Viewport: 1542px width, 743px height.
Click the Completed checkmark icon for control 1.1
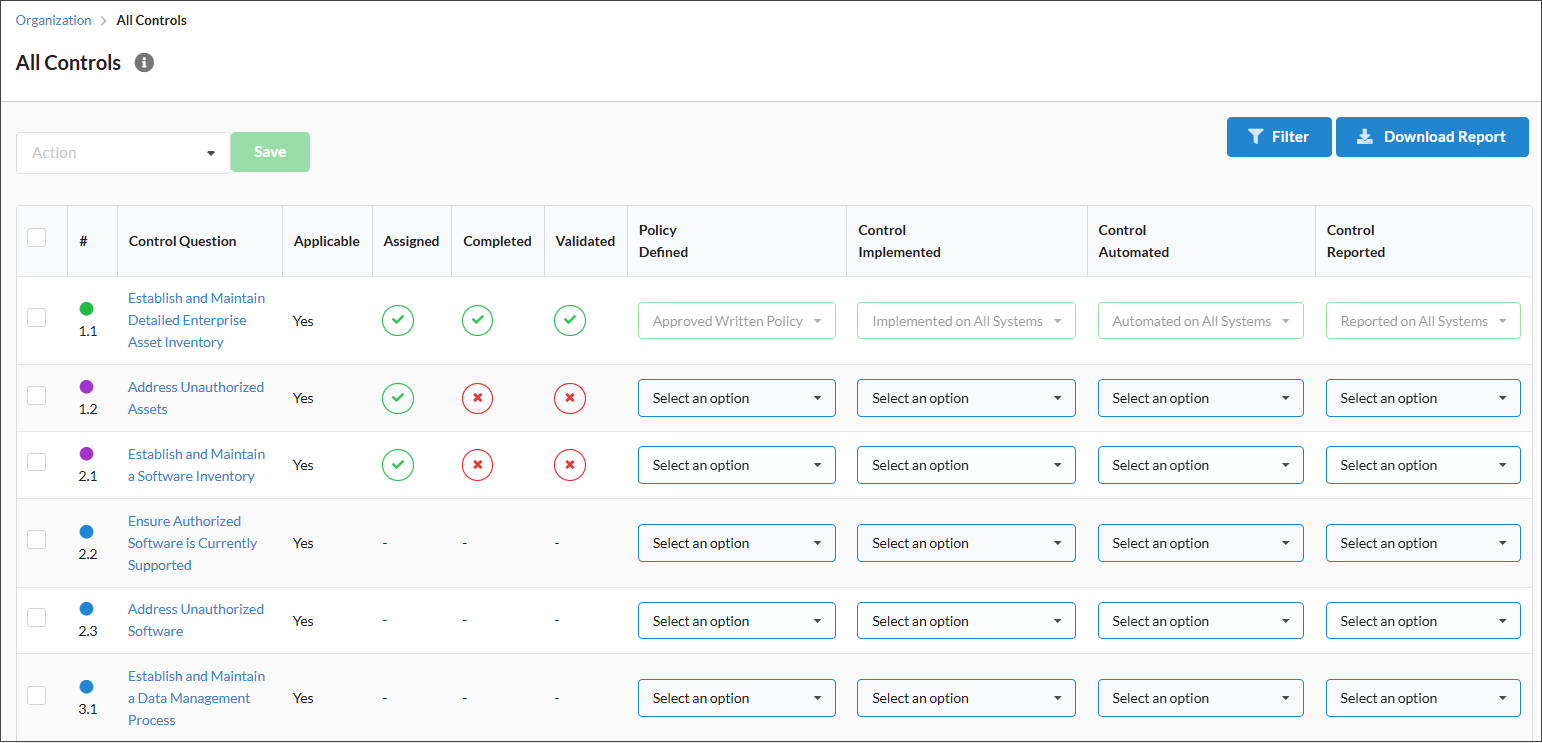point(477,321)
